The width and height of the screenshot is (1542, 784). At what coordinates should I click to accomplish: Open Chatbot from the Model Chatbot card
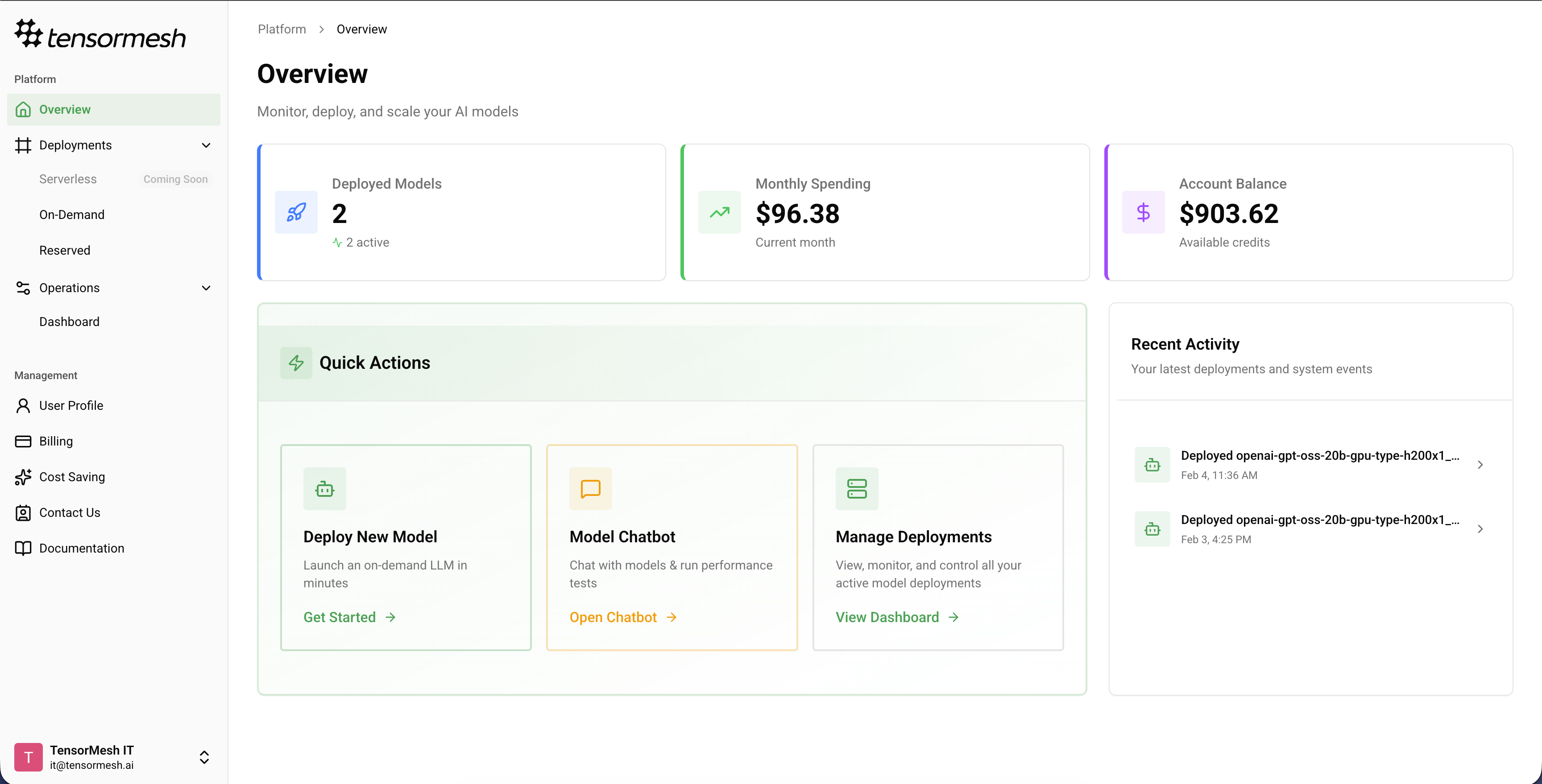coord(613,617)
